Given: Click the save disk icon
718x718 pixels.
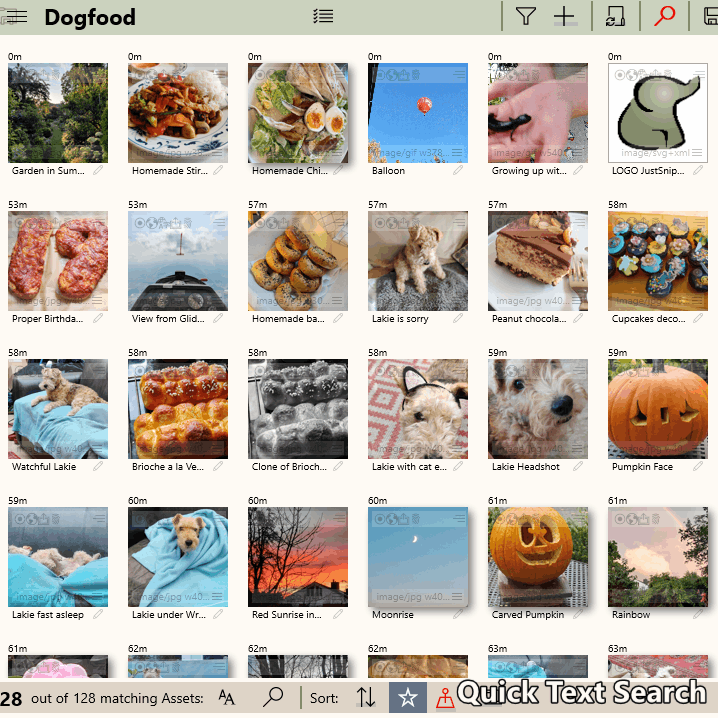Looking at the screenshot, I should (x=708, y=16).
